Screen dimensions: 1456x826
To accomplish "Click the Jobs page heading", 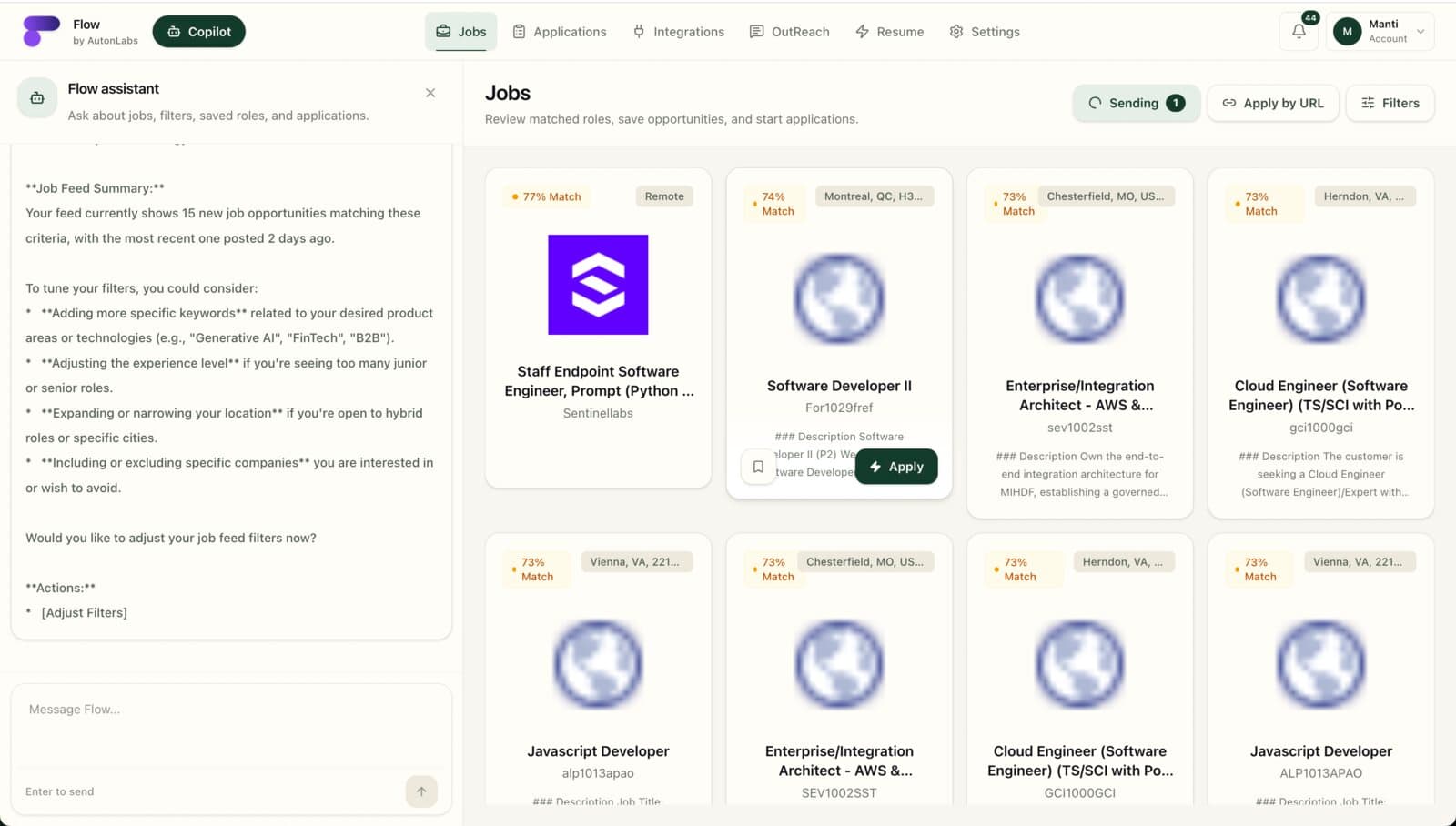I will pyautogui.click(x=508, y=93).
